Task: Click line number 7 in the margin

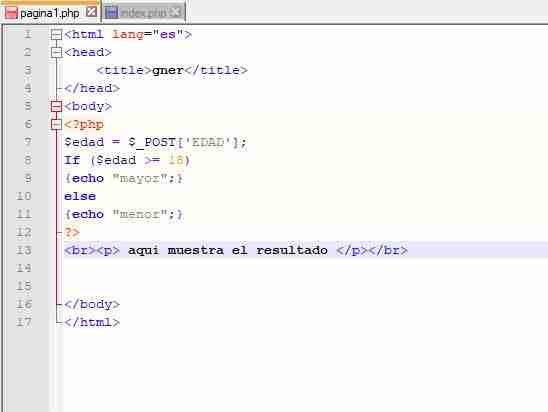Action: point(28,142)
